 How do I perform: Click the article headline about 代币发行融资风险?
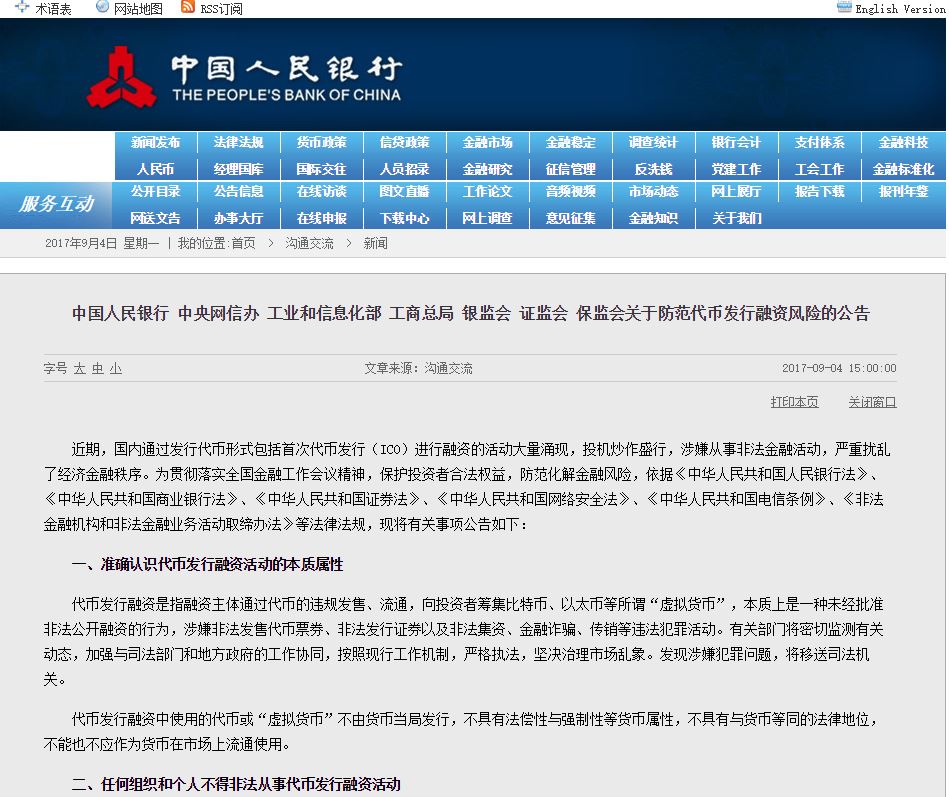click(471, 313)
